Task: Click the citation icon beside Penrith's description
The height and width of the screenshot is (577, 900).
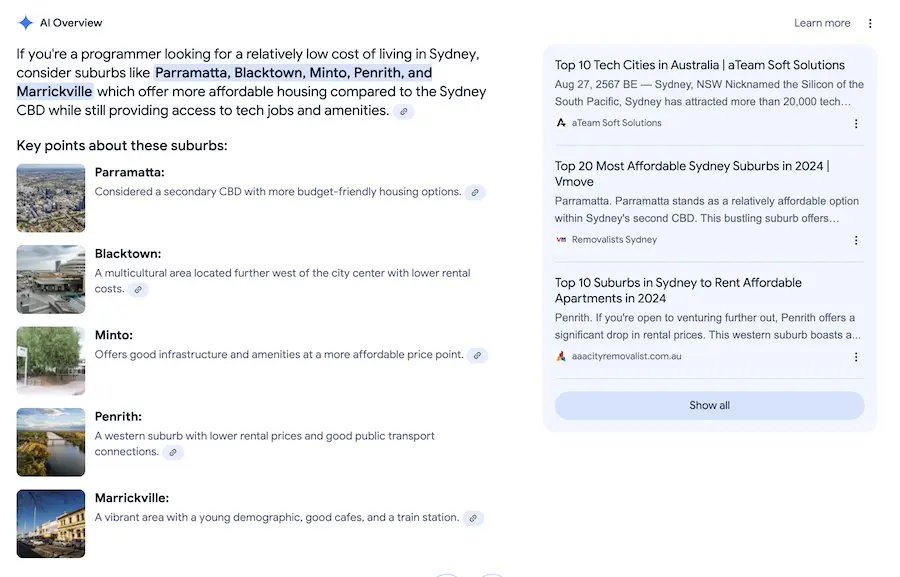Action: tap(173, 452)
